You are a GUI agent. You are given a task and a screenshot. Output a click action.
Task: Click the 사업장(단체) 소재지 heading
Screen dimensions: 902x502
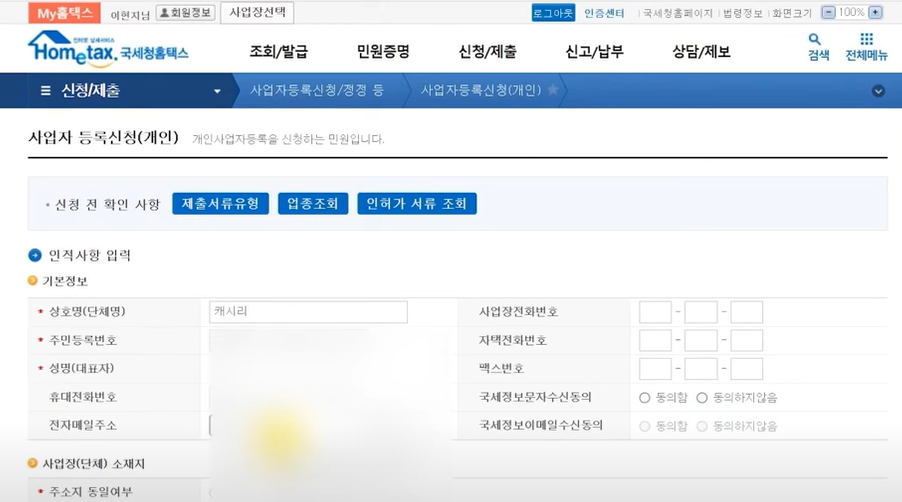(x=94, y=463)
